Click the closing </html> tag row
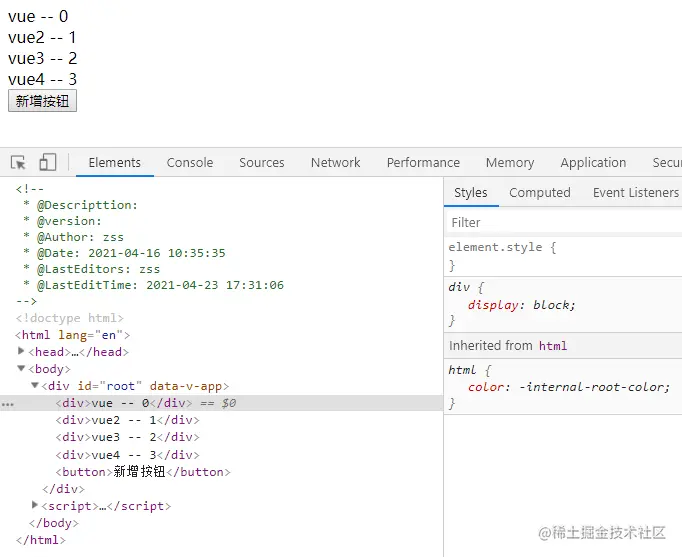Viewport: 682px width, 557px height. (x=40, y=540)
